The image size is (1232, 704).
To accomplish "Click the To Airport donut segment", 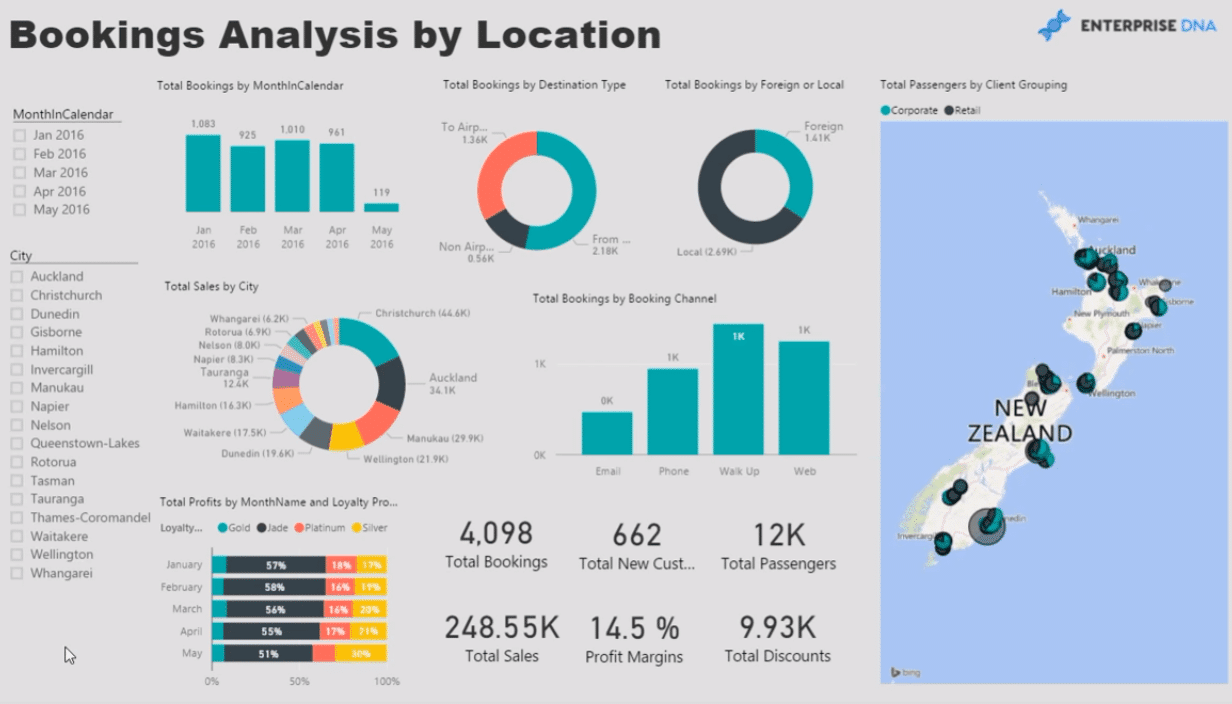I will tap(494, 170).
